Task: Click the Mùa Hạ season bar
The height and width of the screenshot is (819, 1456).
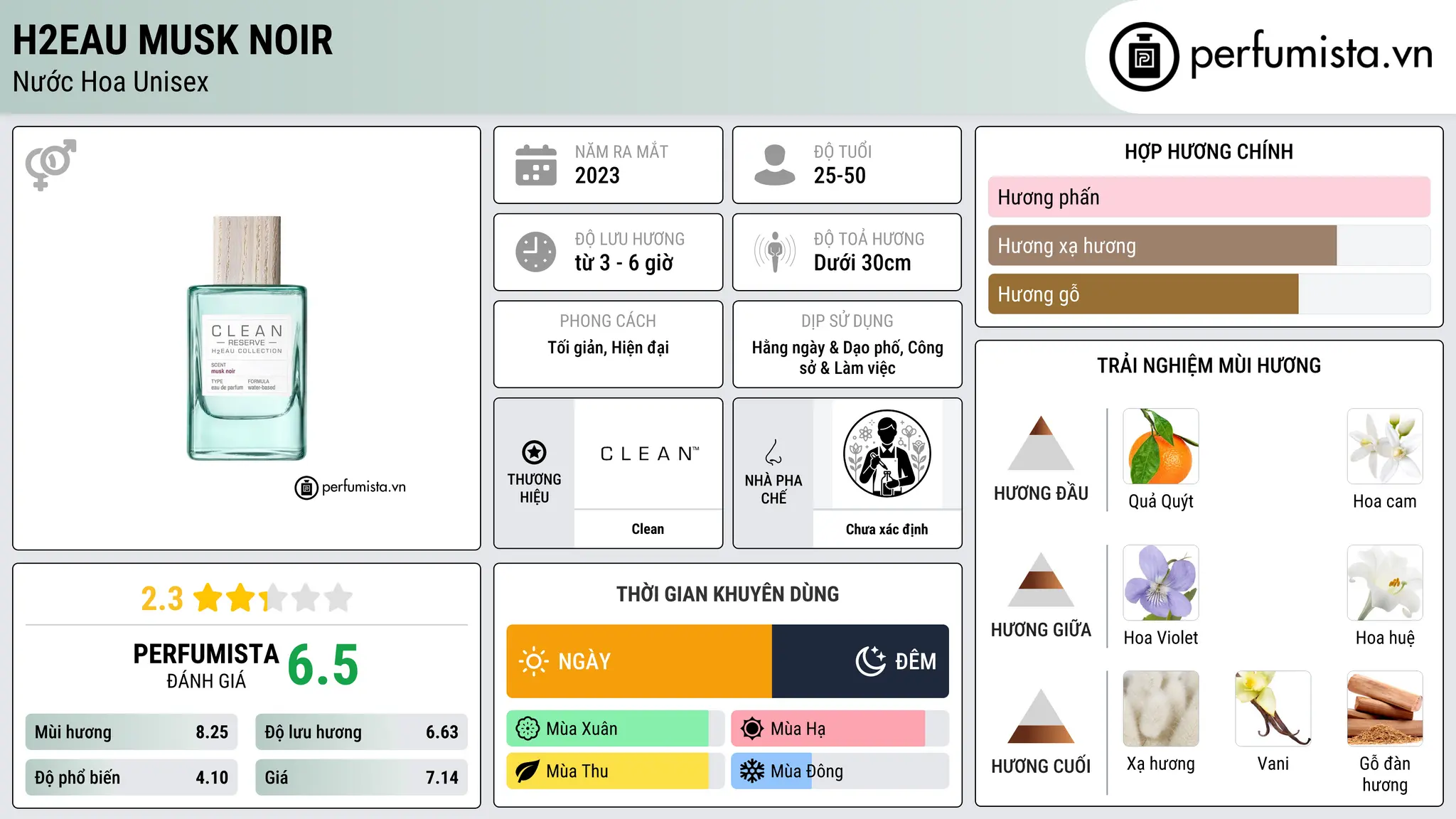Action: click(x=840, y=729)
